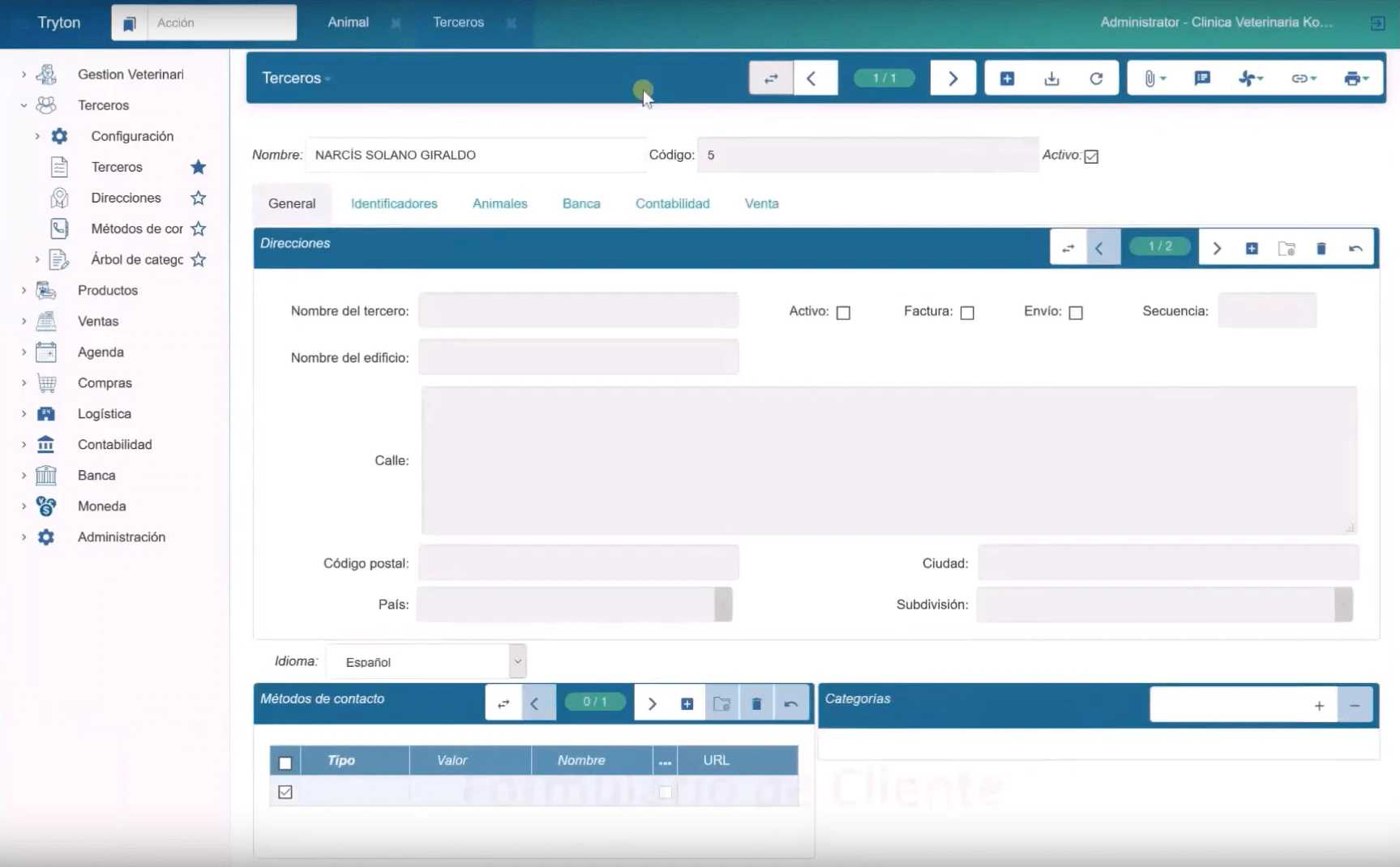Create new record with plus icon
The width and height of the screenshot is (1400, 867).
point(1007,79)
